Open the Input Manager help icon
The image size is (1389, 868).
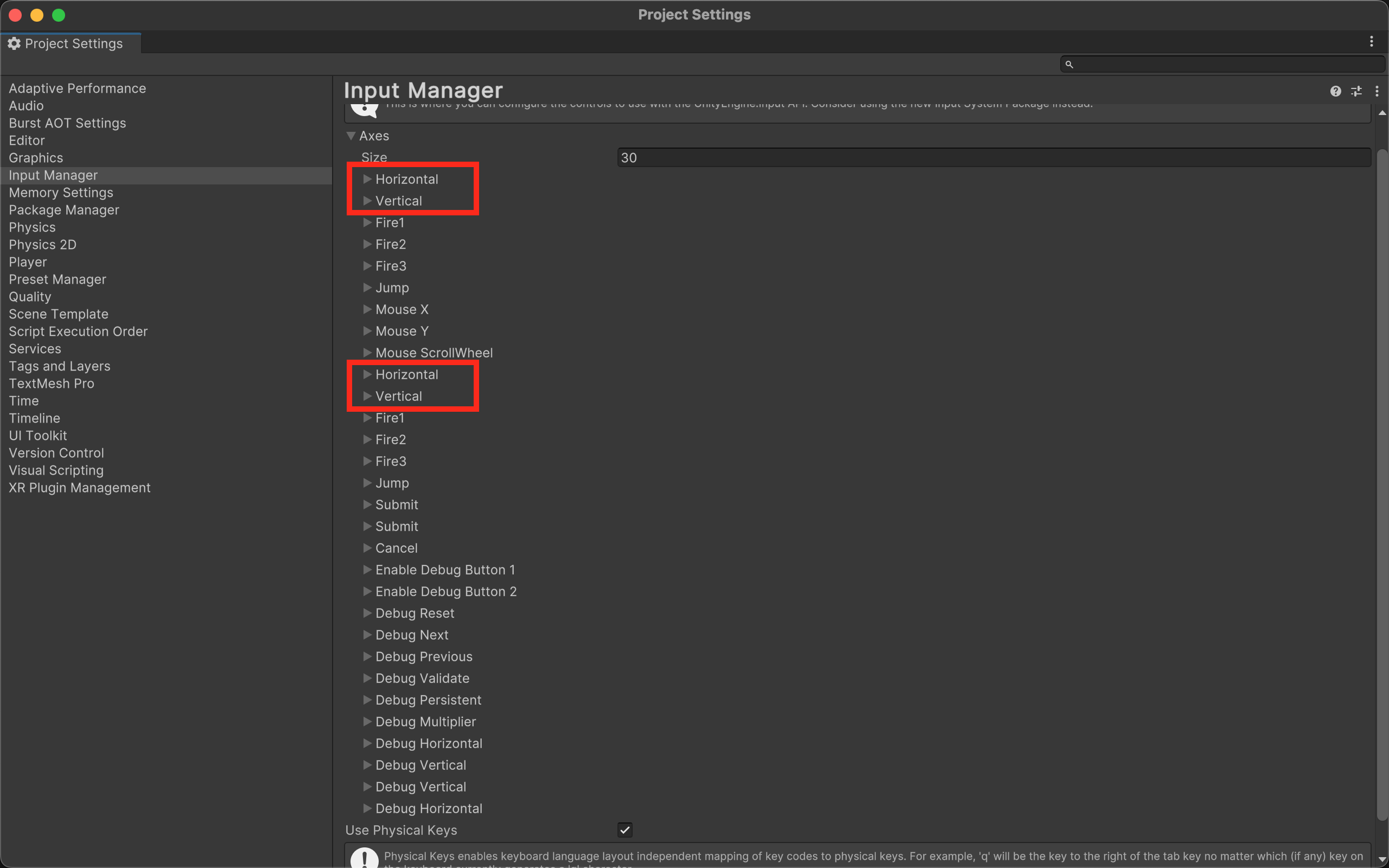(1336, 91)
